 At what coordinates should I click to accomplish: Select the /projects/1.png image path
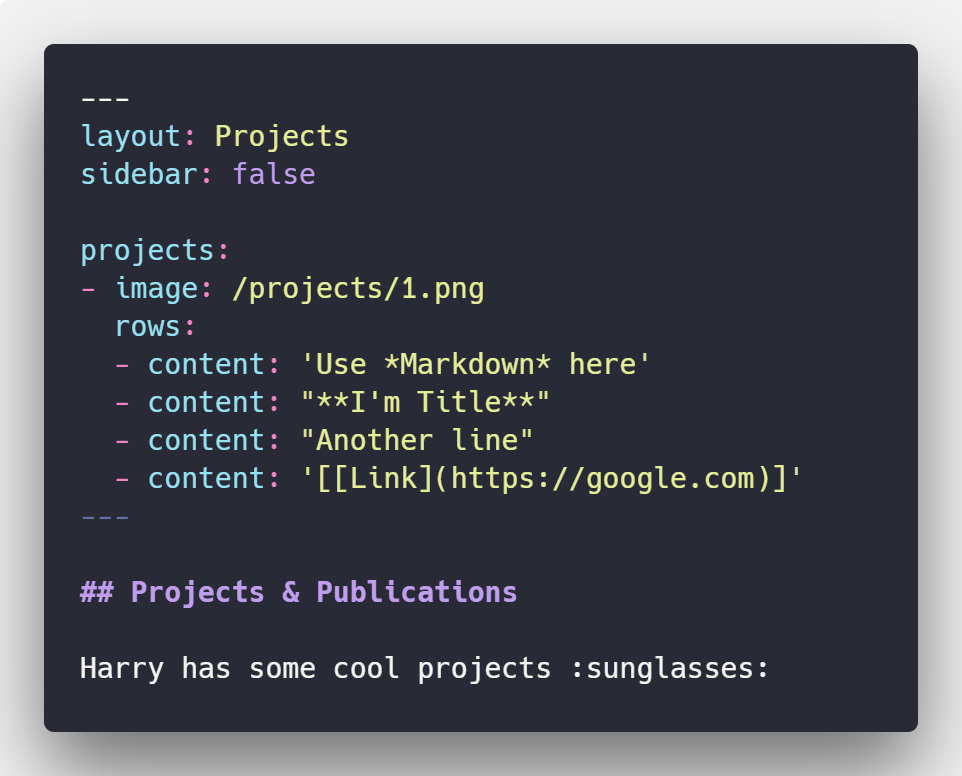click(358, 289)
